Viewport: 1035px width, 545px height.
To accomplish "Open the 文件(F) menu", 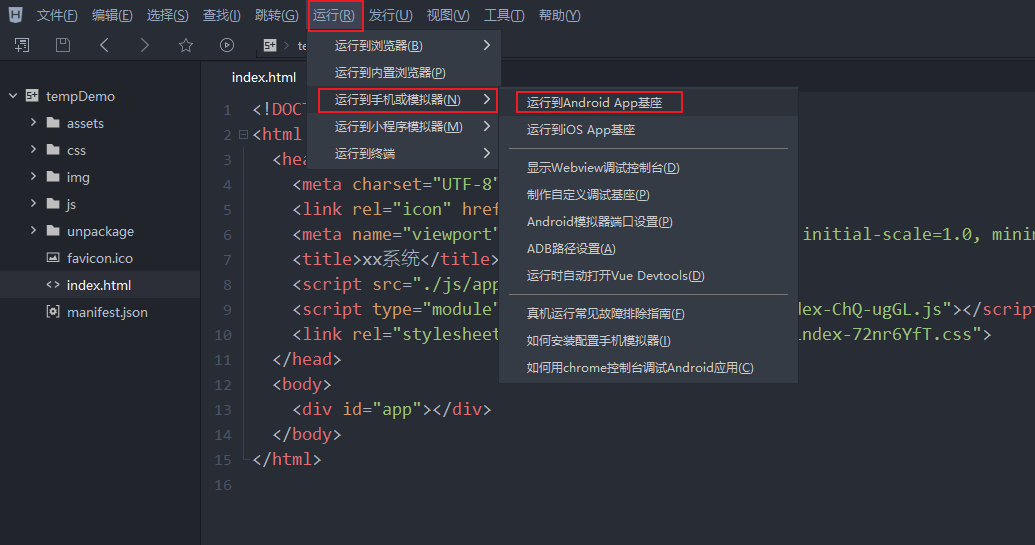I will 57,15.
